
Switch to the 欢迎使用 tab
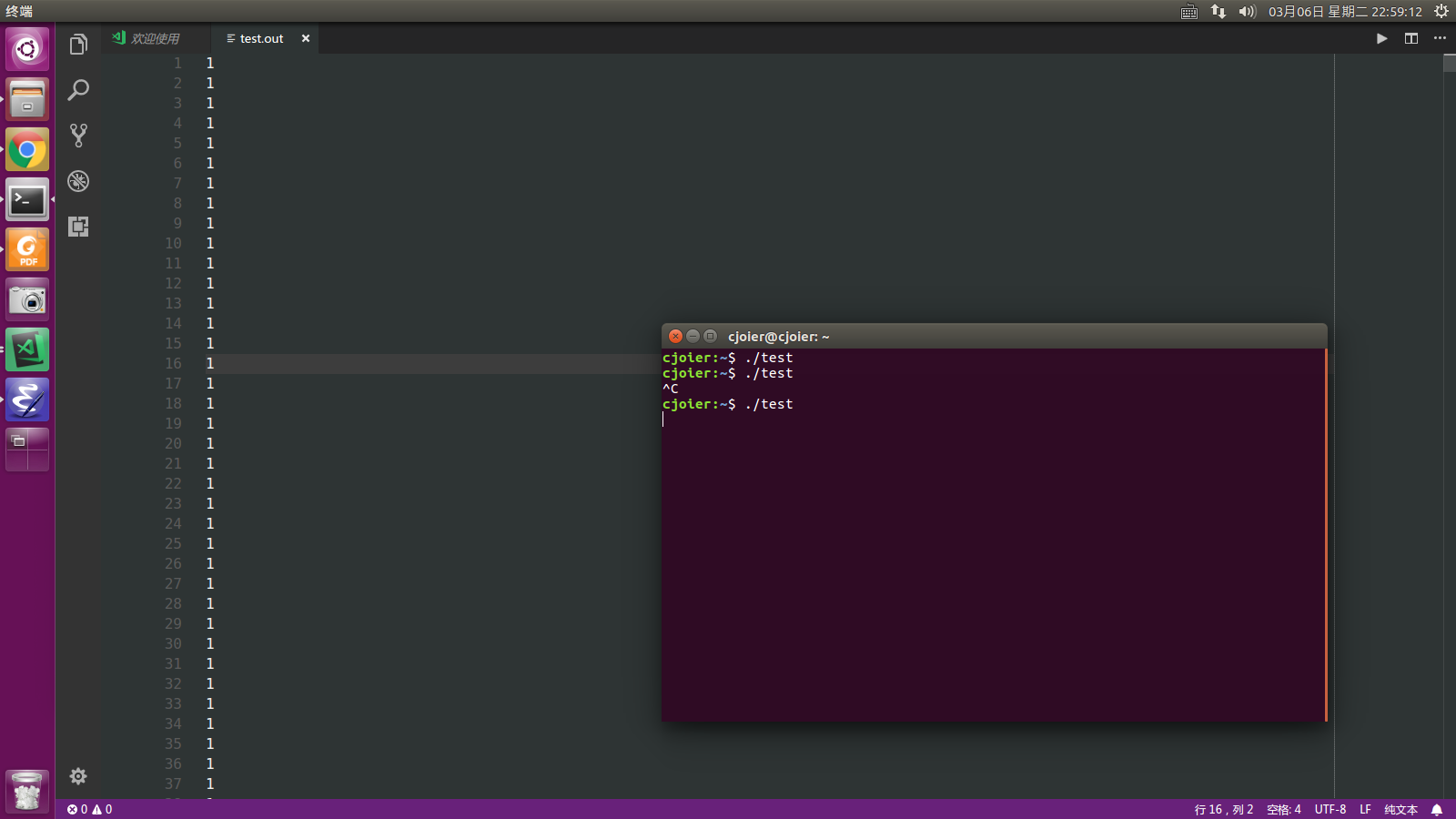155,38
